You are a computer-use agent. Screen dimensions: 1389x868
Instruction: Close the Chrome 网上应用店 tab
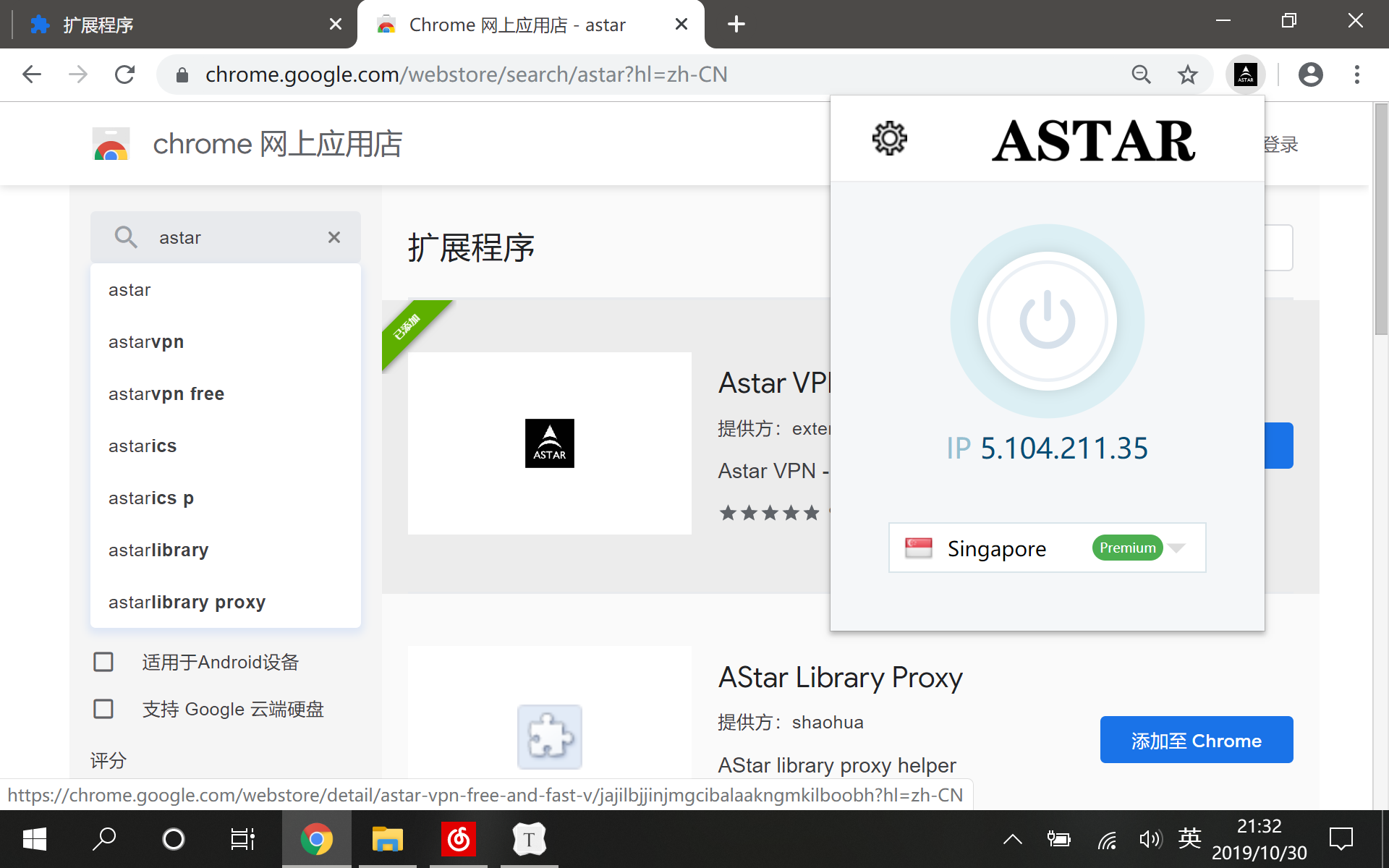click(681, 25)
